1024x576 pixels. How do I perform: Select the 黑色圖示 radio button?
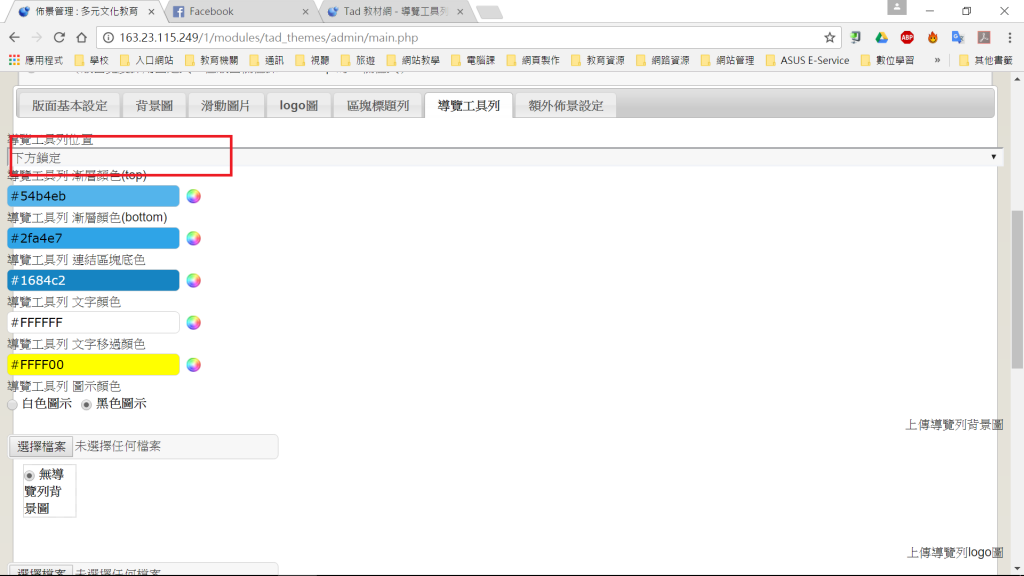tap(87, 404)
